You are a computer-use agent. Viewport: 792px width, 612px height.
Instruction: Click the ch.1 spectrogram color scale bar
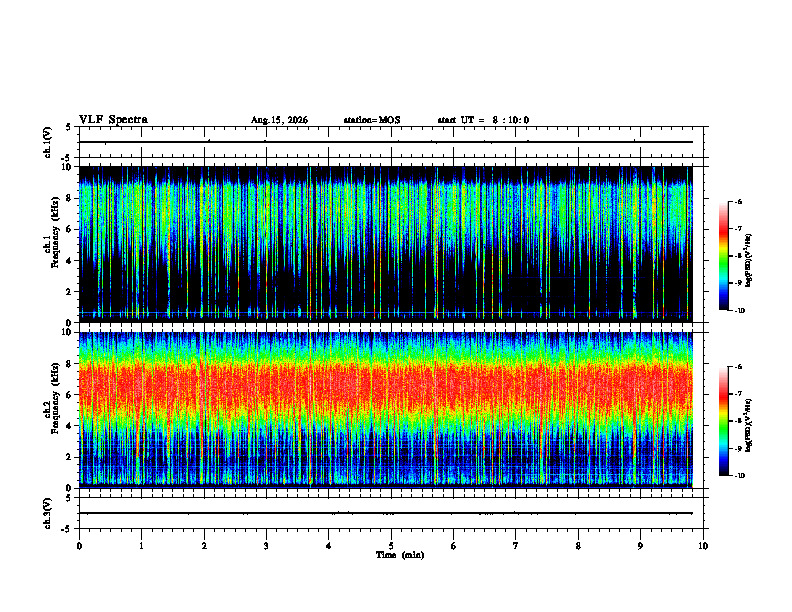click(x=723, y=256)
